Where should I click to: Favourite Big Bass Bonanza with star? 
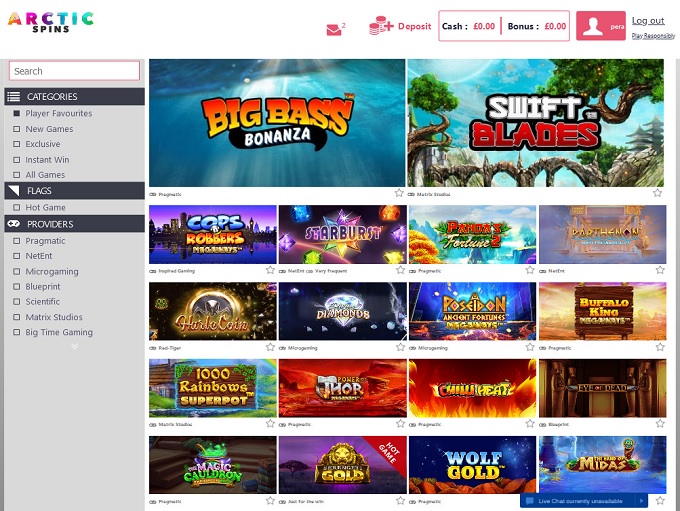[x=399, y=193]
